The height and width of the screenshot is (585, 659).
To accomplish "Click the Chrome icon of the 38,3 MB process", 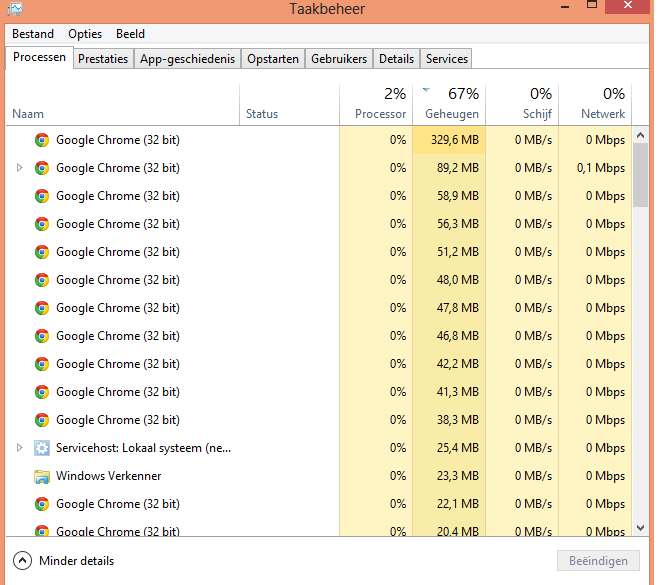I will (x=42, y=420).
